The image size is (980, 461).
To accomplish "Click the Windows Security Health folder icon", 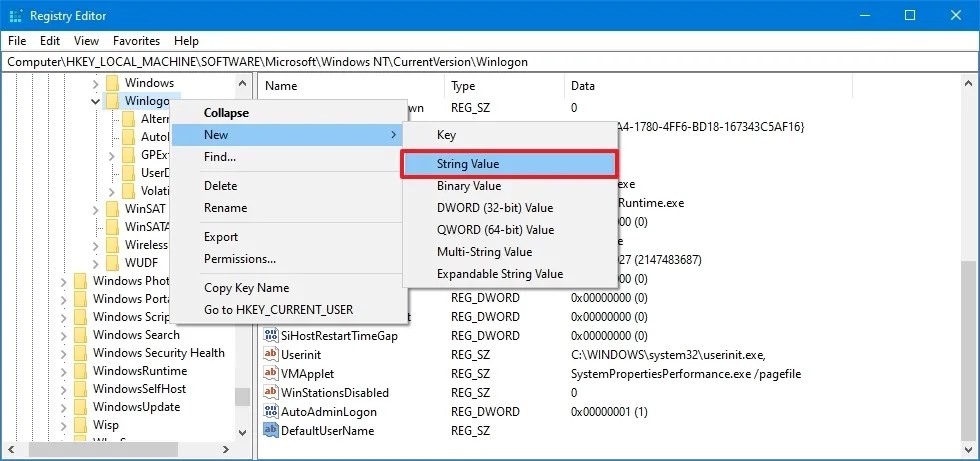I will click(x=81, y=353).
